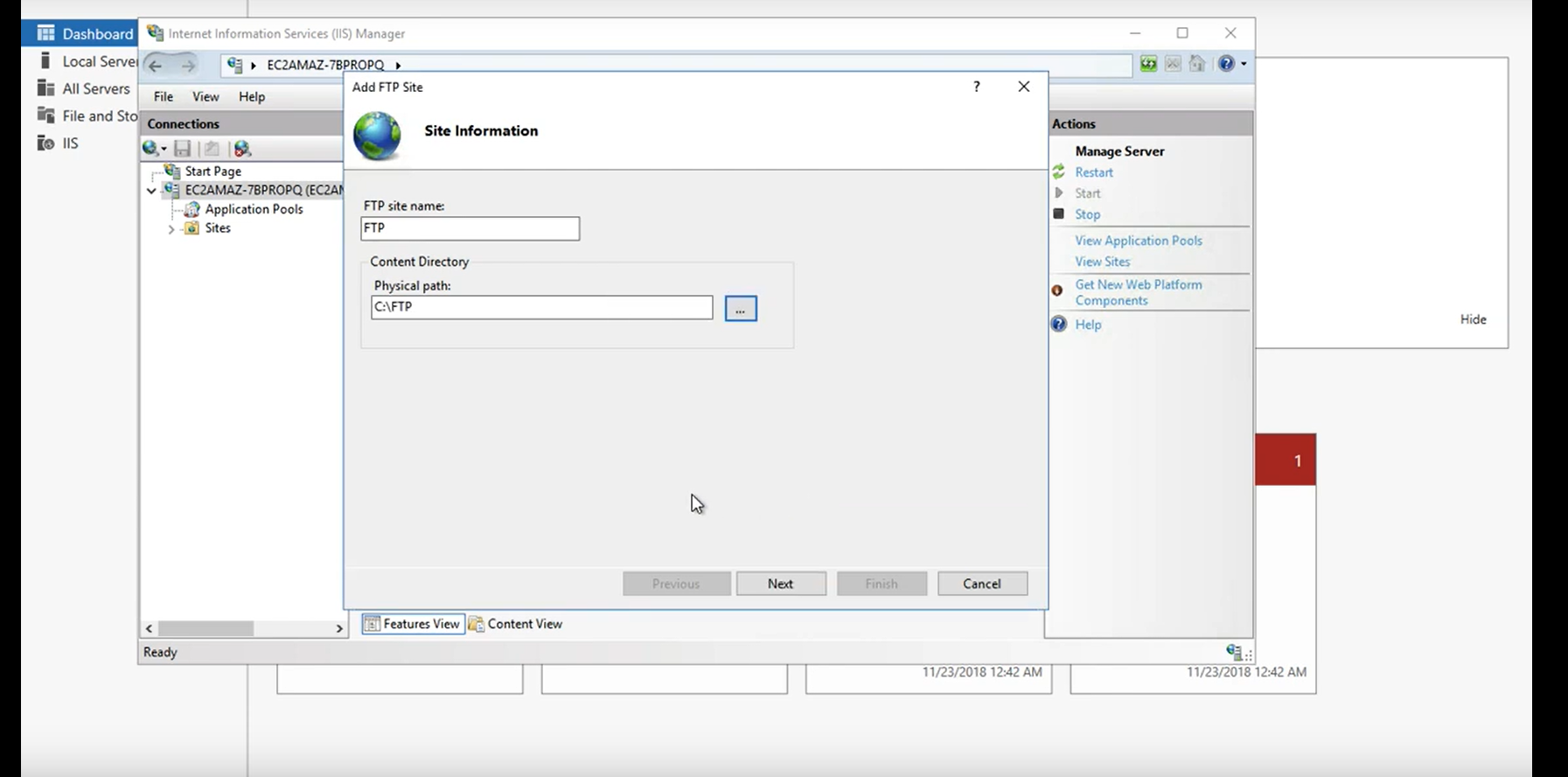Click the blue Help icon in Actions pane
1568x777 pixels.
click(1059, 324)
